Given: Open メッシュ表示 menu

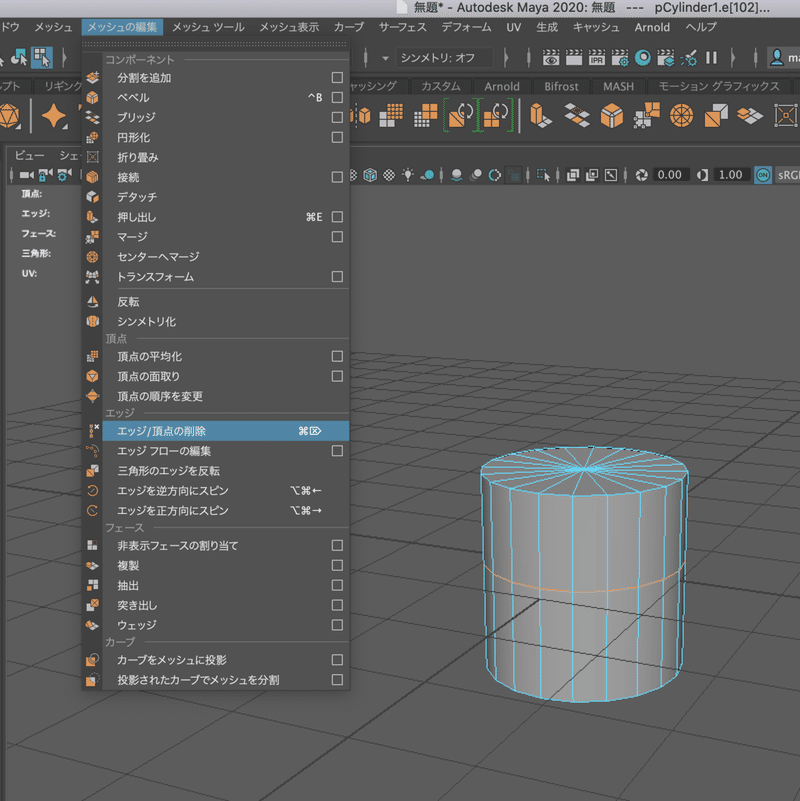Looking at the screenshot, I should coord(289,27).
